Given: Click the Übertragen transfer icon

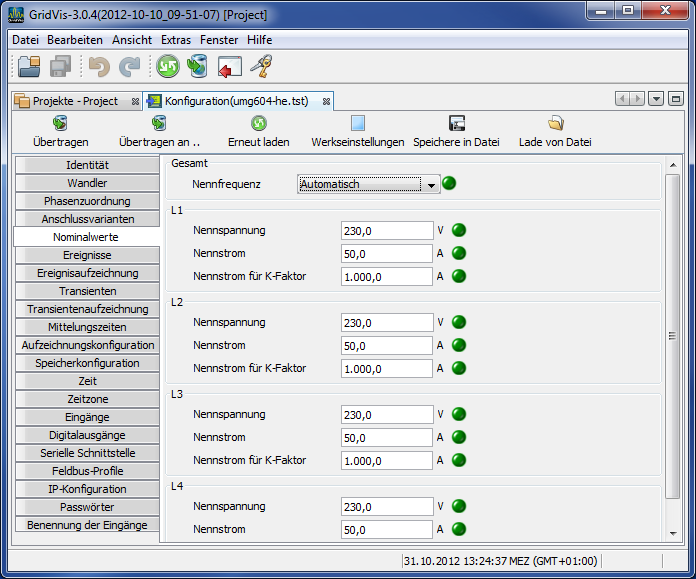Looking at the screenshot, I should point(60,123).
